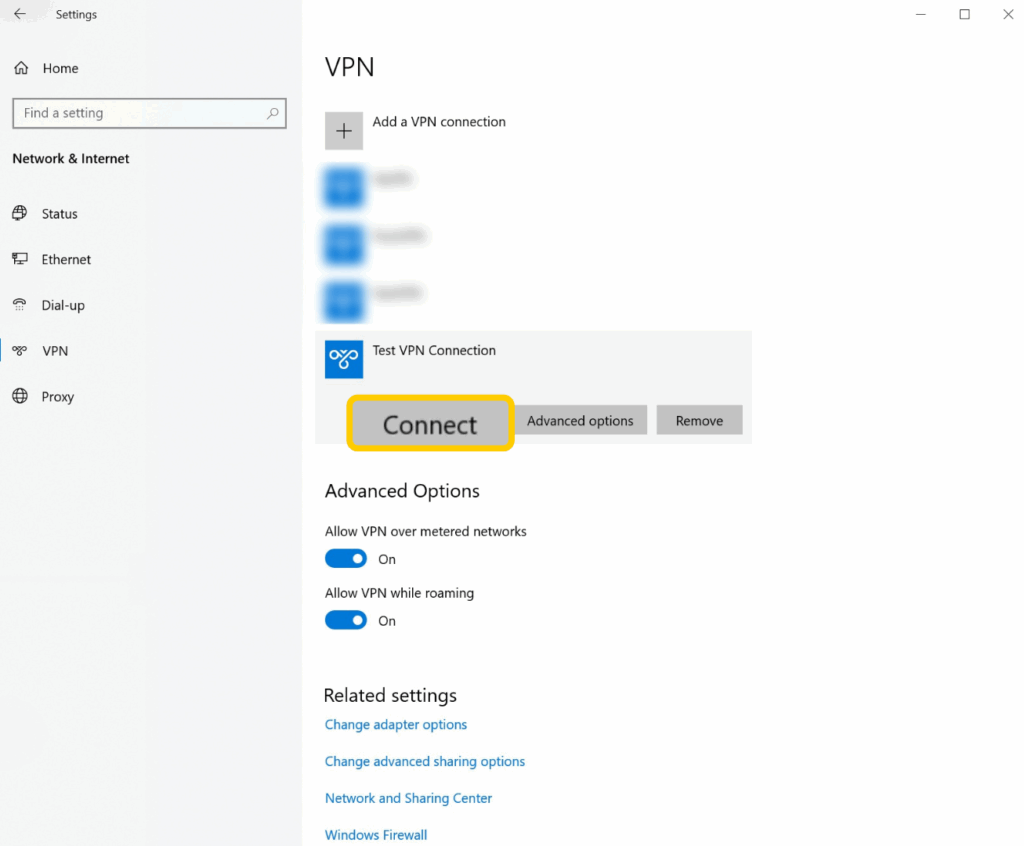1024x846 pixels.
Task: Open Advanced options for Test VPN
Action: click(x=580, y=421)
